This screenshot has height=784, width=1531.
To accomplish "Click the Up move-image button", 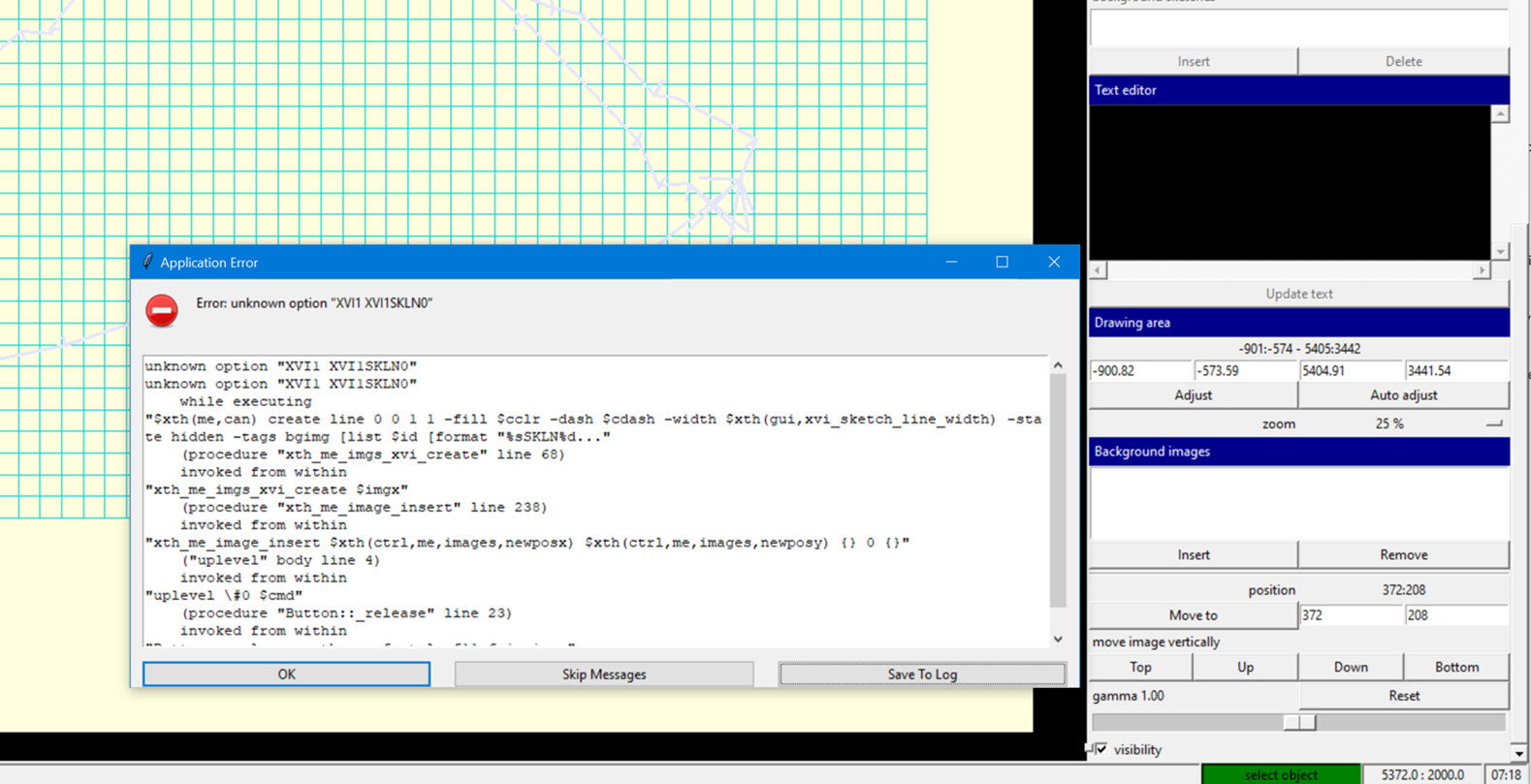I will point(1246,667).
